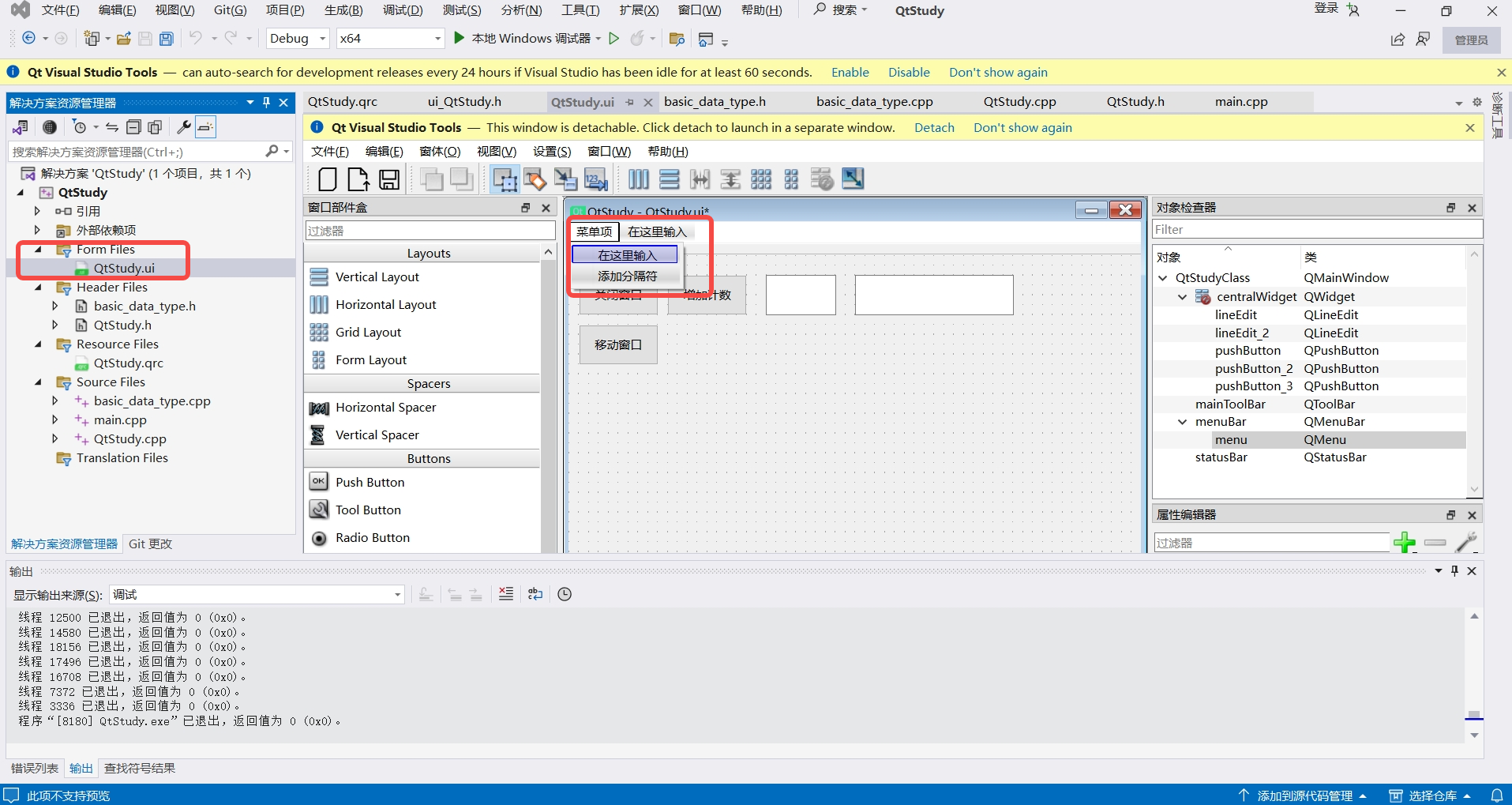Click the wrench icon in property editor
The height and width of the screenshot is (805, 1512).
pyautogui.click(x=1466, y=543)
